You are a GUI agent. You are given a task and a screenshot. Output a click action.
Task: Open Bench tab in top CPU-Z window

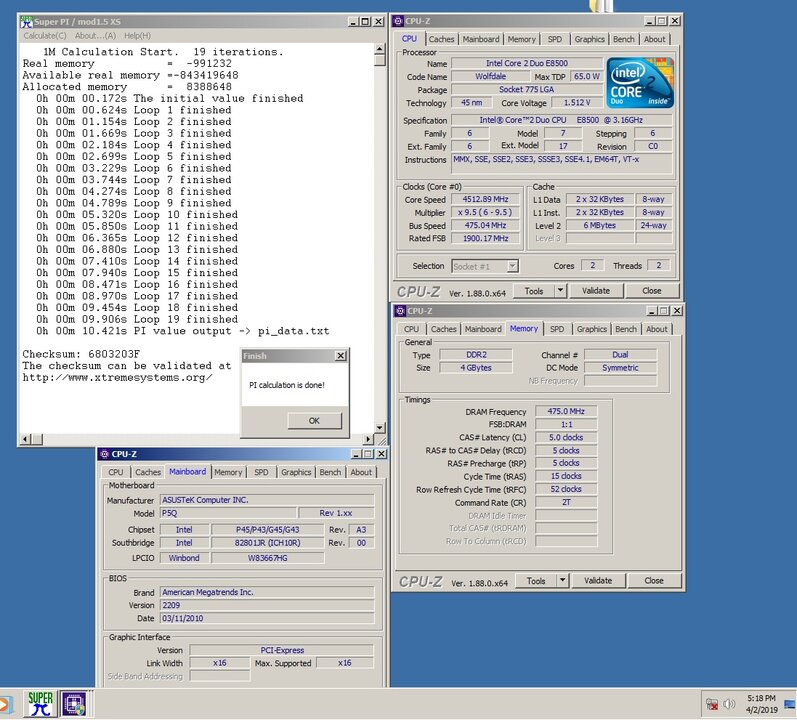coord(624,39)
